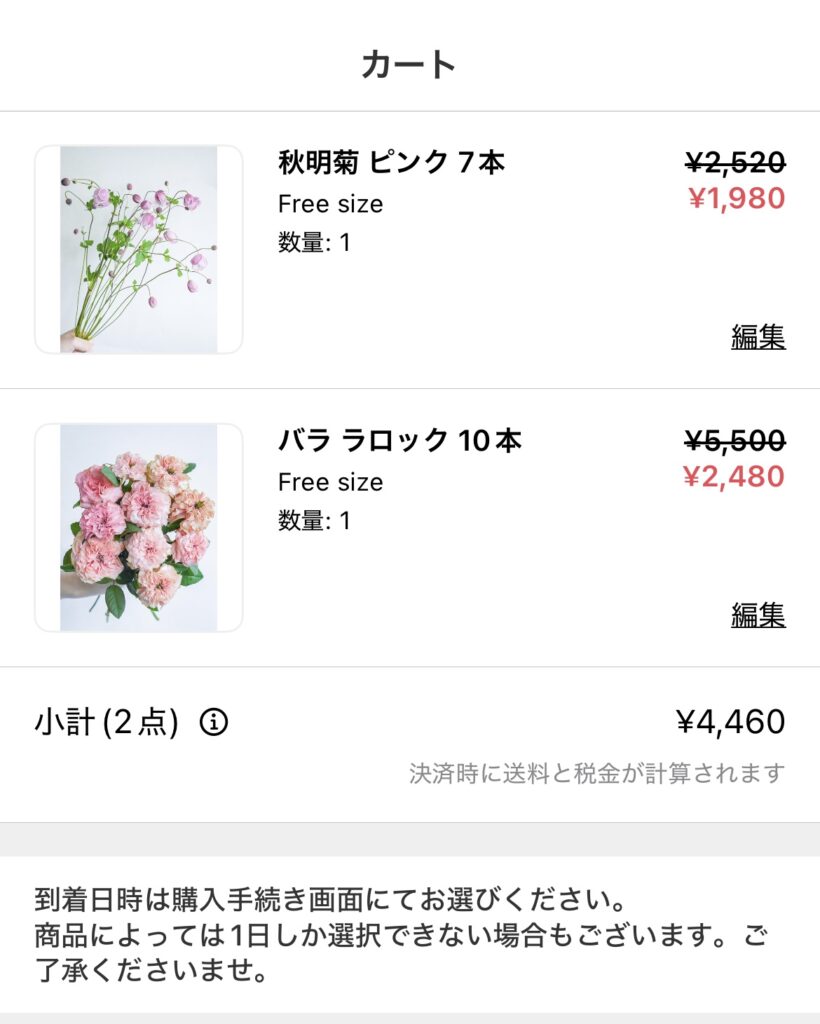The width and height of the screenshot is (820, 1024).
Task: Click the crossed-out price ¥5,500
Action: coord(736,440)
